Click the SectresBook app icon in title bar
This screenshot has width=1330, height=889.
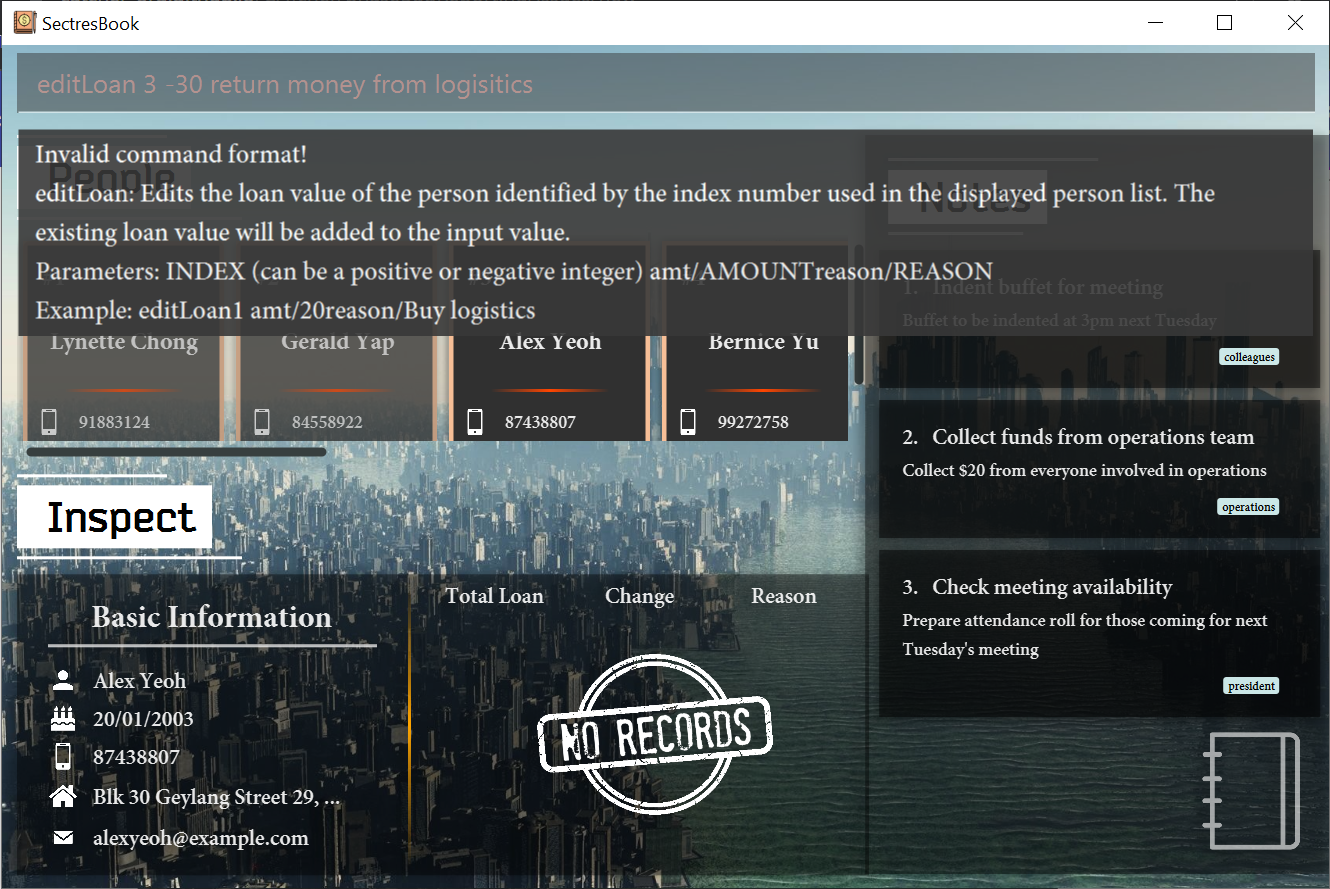tap(25, 22)
